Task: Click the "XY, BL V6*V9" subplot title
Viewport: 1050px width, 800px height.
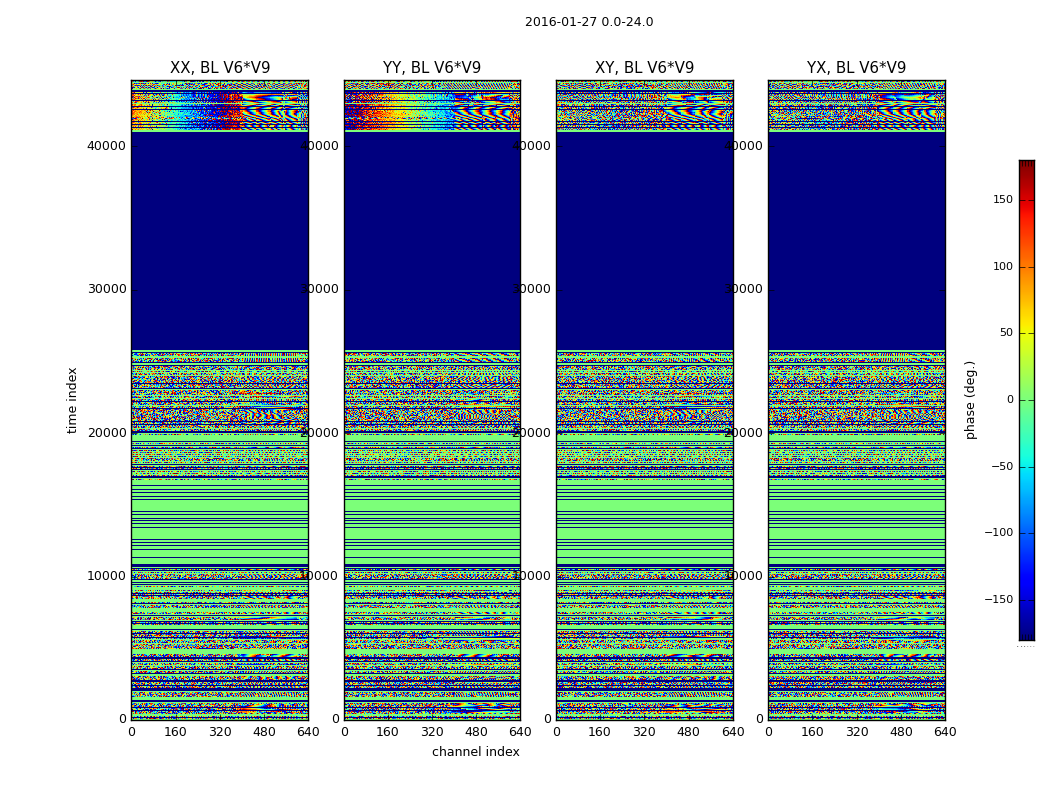Action: 644,68
